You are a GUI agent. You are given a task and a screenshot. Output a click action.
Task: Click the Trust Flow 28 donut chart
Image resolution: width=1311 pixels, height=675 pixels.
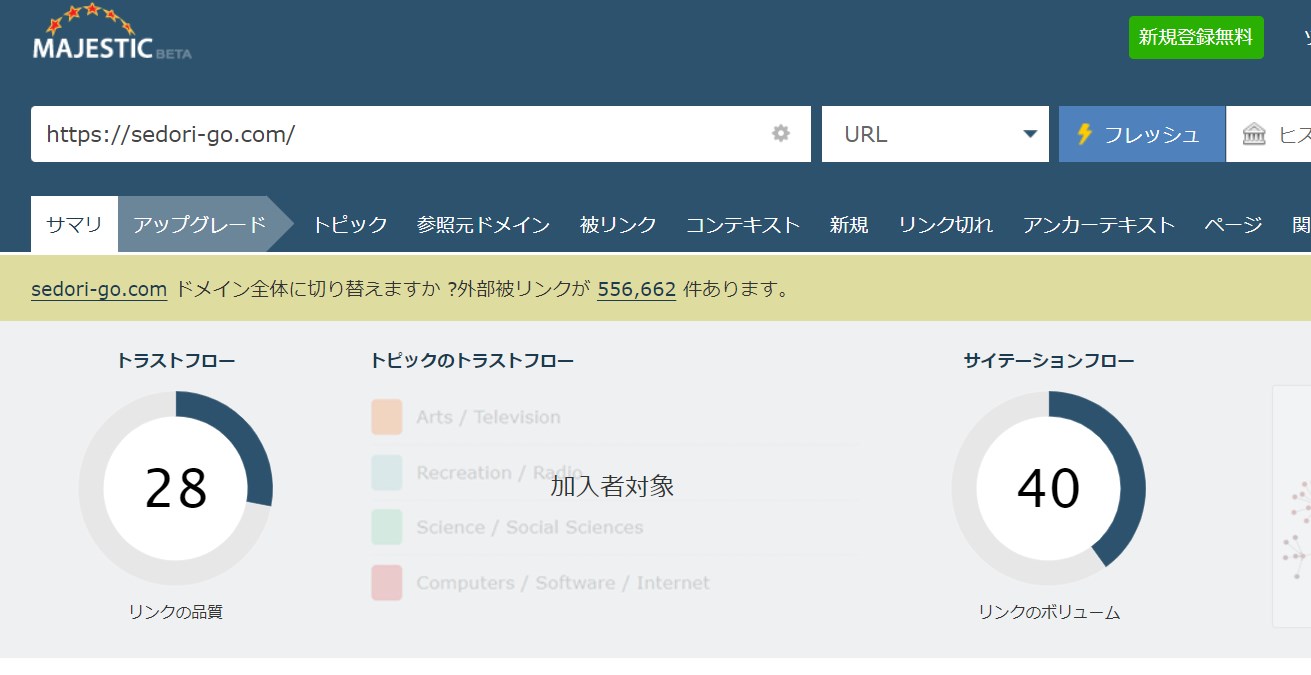pos(176,488)
